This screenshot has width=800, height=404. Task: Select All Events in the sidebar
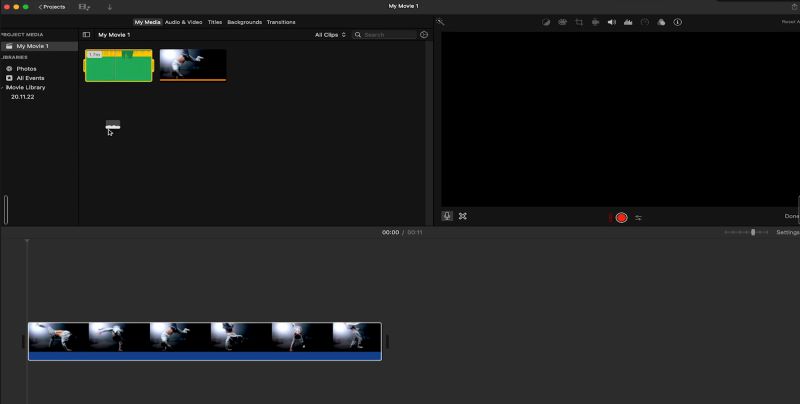coord(30,78)
